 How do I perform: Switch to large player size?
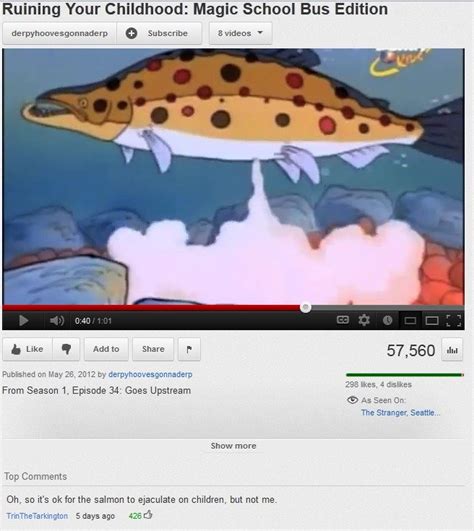[432, 320]
